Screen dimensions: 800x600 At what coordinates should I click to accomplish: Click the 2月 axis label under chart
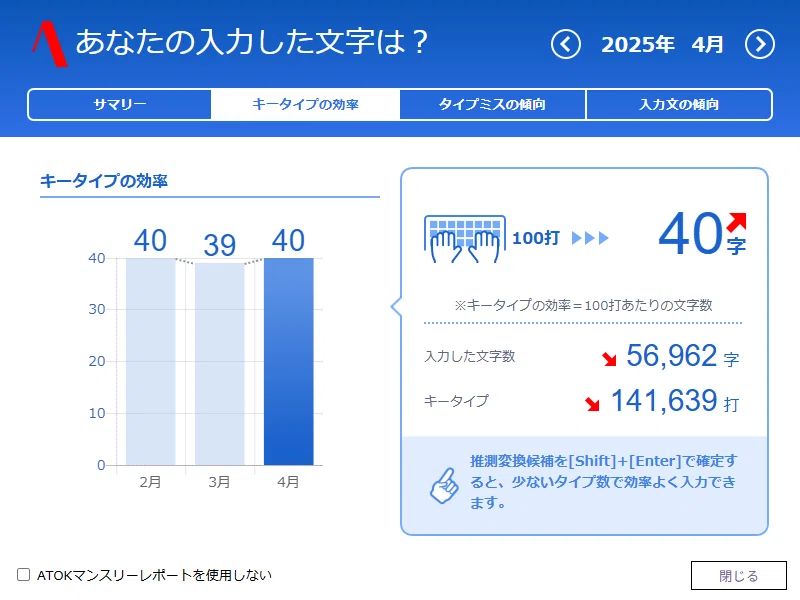(151, 482)
